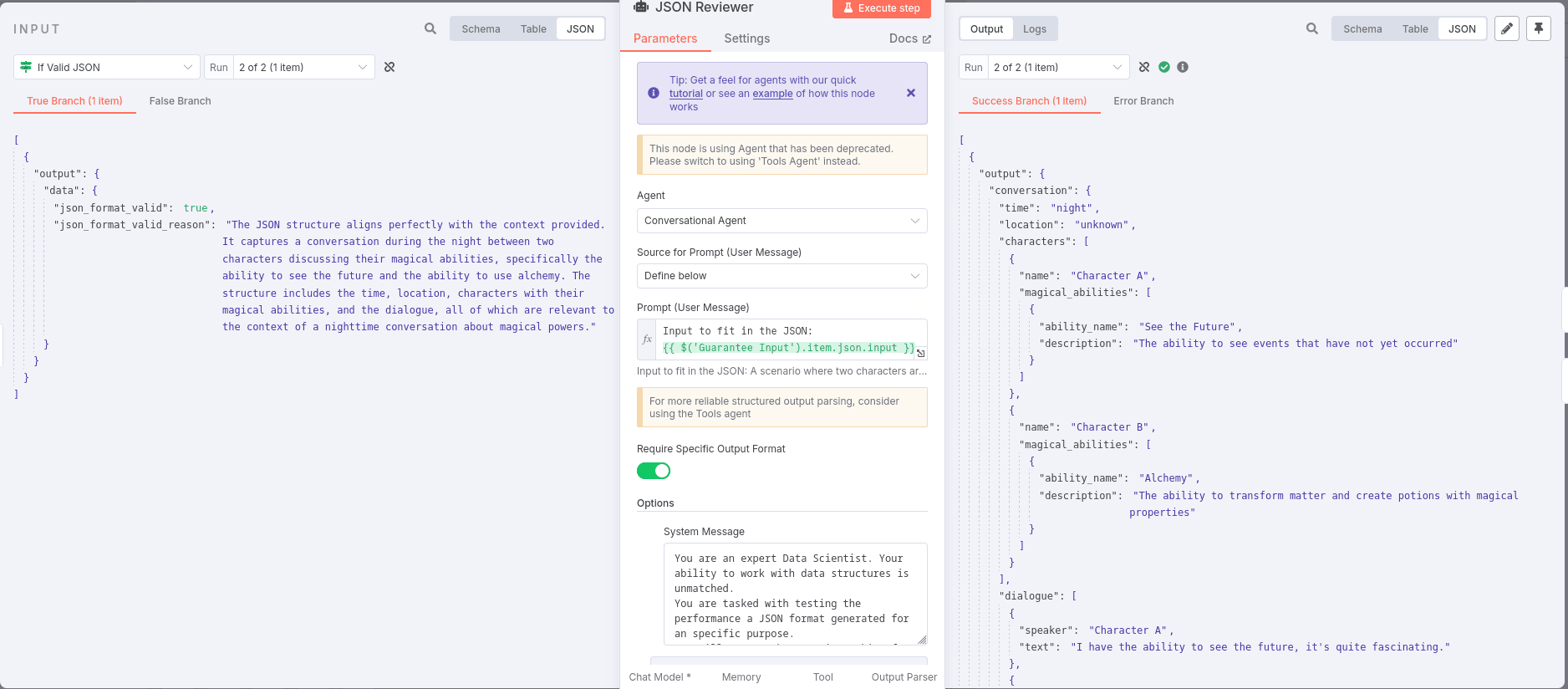Switch Output panel to Schema view
This screenshot has height=689, width=1568.
(1362, 28)
